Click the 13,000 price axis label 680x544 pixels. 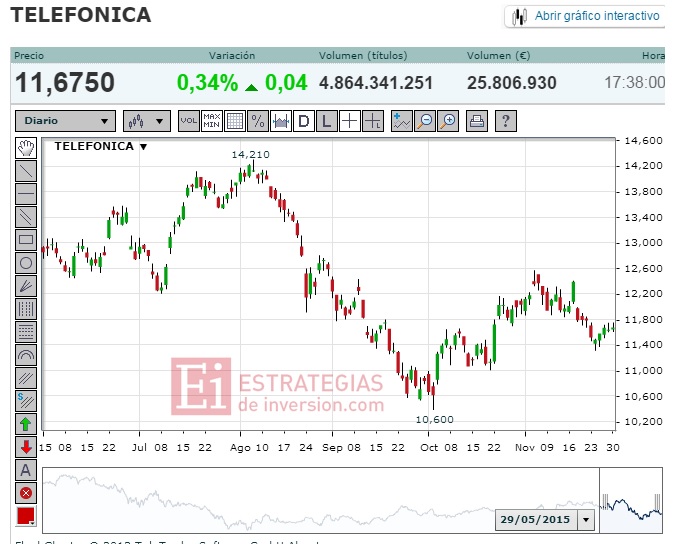point(644,243)
